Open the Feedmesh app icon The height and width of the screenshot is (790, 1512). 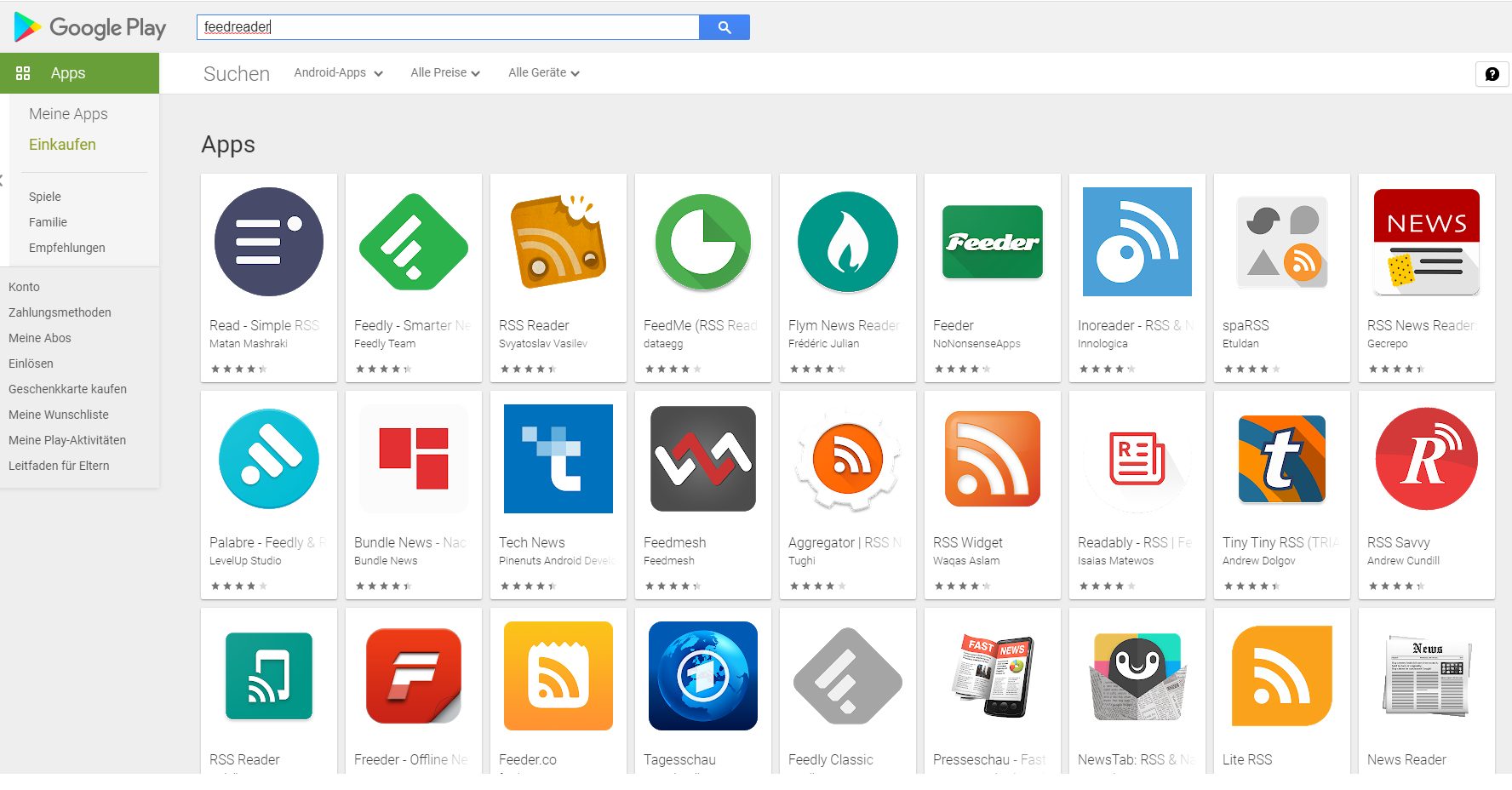(x=702, y=459)
